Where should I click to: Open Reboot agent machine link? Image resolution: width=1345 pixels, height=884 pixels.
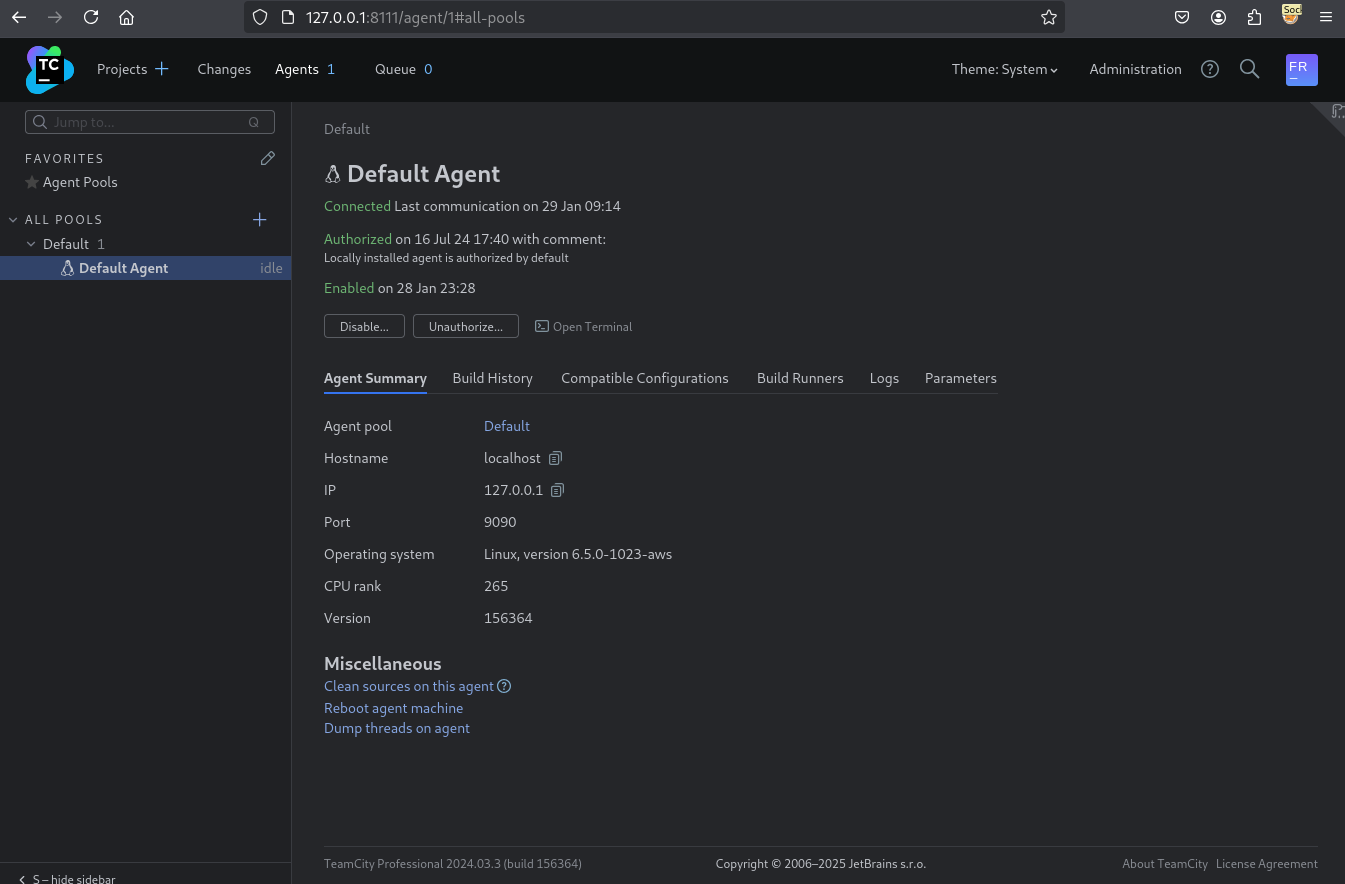tap(393, 708)
